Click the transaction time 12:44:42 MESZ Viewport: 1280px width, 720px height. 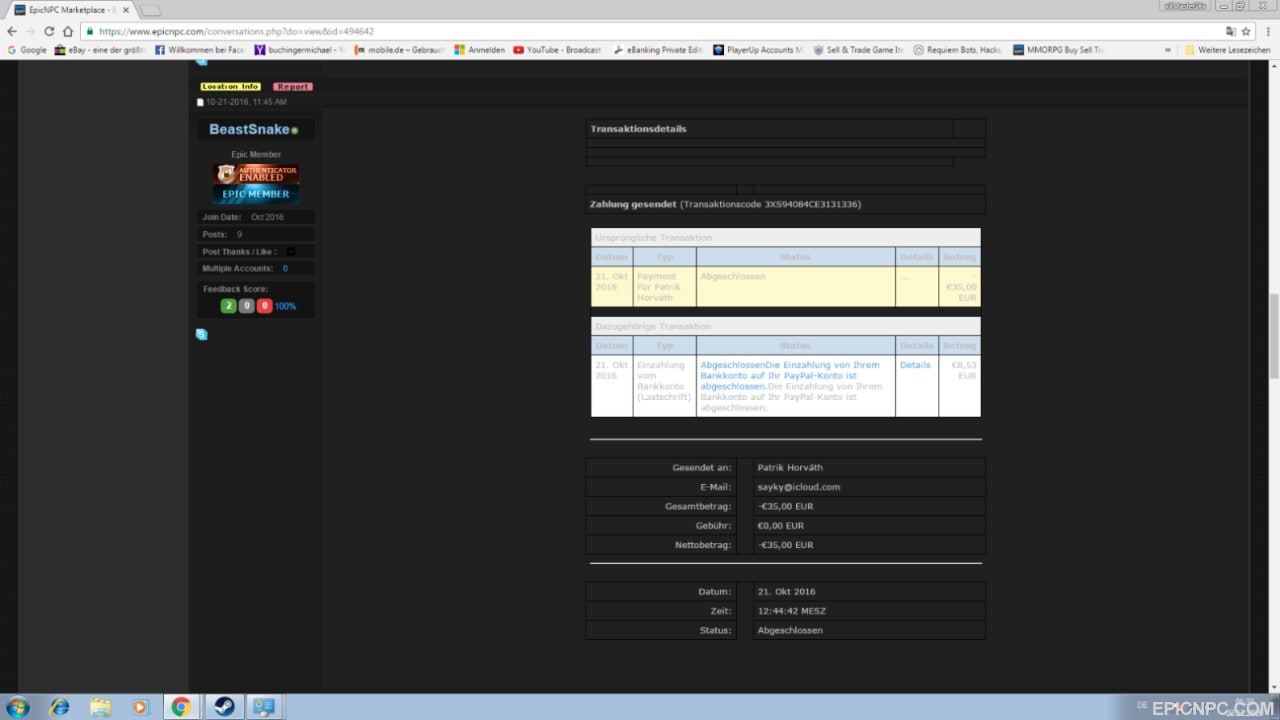click(x=792, y=611)
